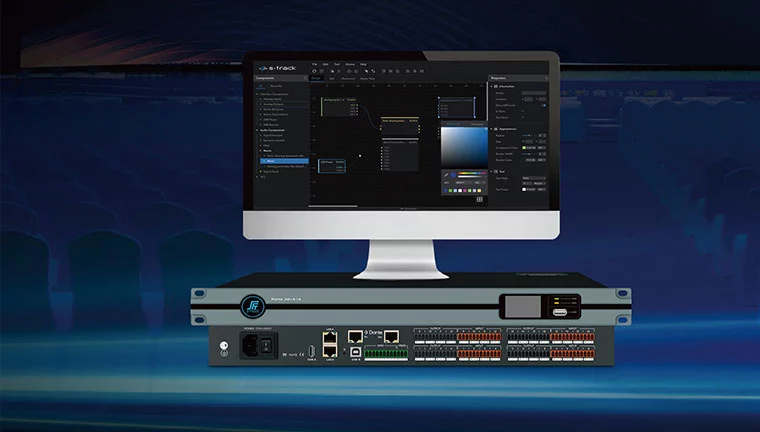Select the Analog Inputs block on the canvas

click(x=339, y=107)
